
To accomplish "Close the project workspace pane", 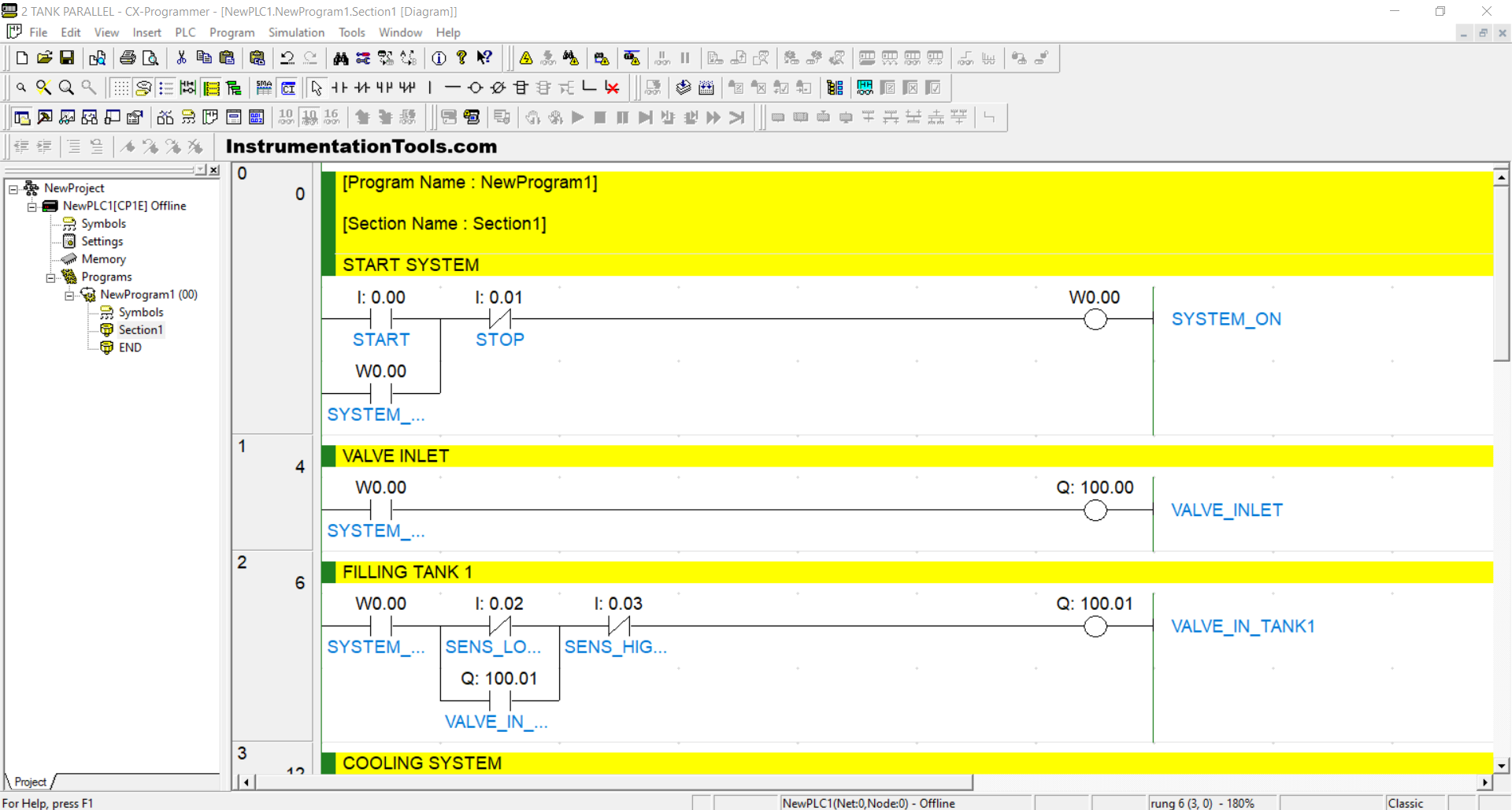I will 214,170.
